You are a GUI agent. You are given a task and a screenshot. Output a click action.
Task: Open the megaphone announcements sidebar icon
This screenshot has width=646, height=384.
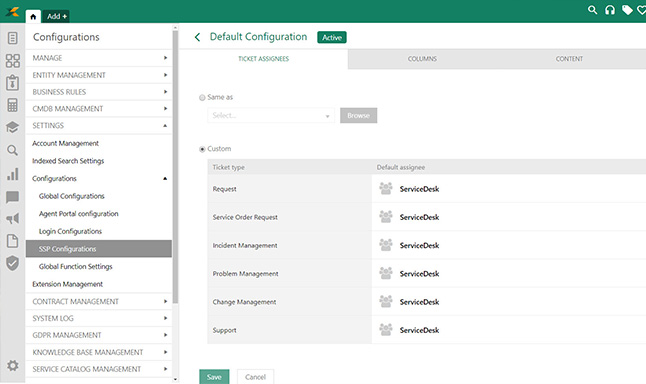12,218
